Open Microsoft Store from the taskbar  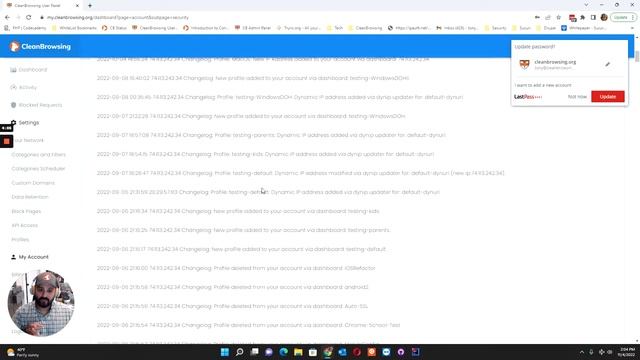click(313, 352)
